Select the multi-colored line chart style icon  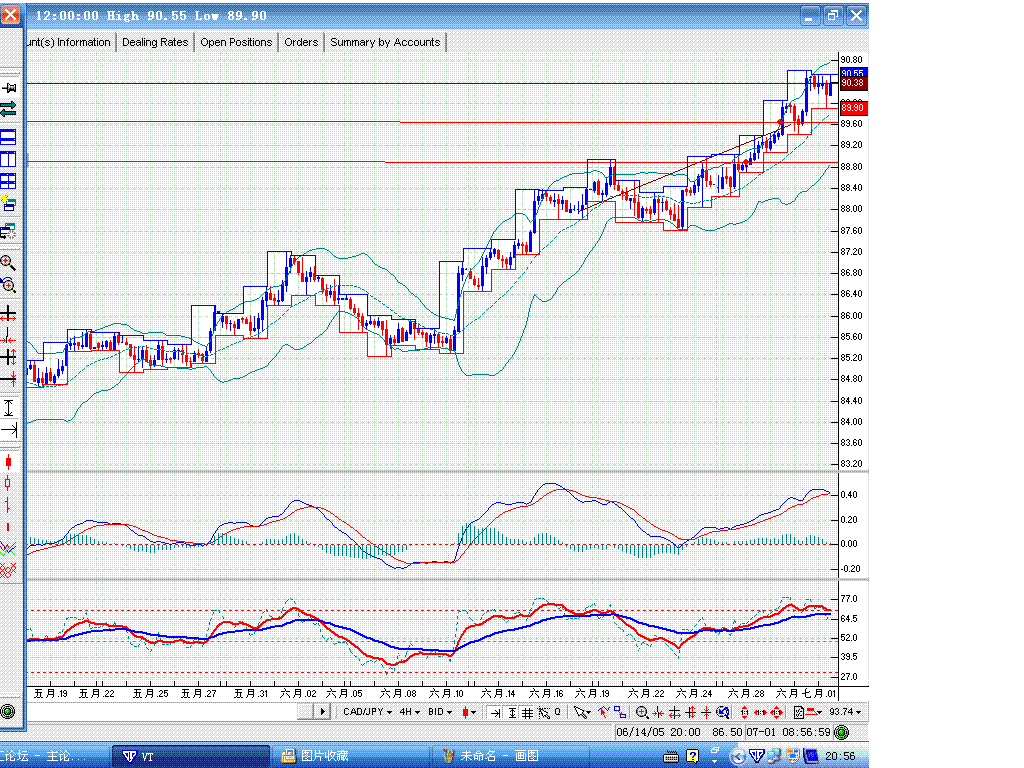pos(8,548)
